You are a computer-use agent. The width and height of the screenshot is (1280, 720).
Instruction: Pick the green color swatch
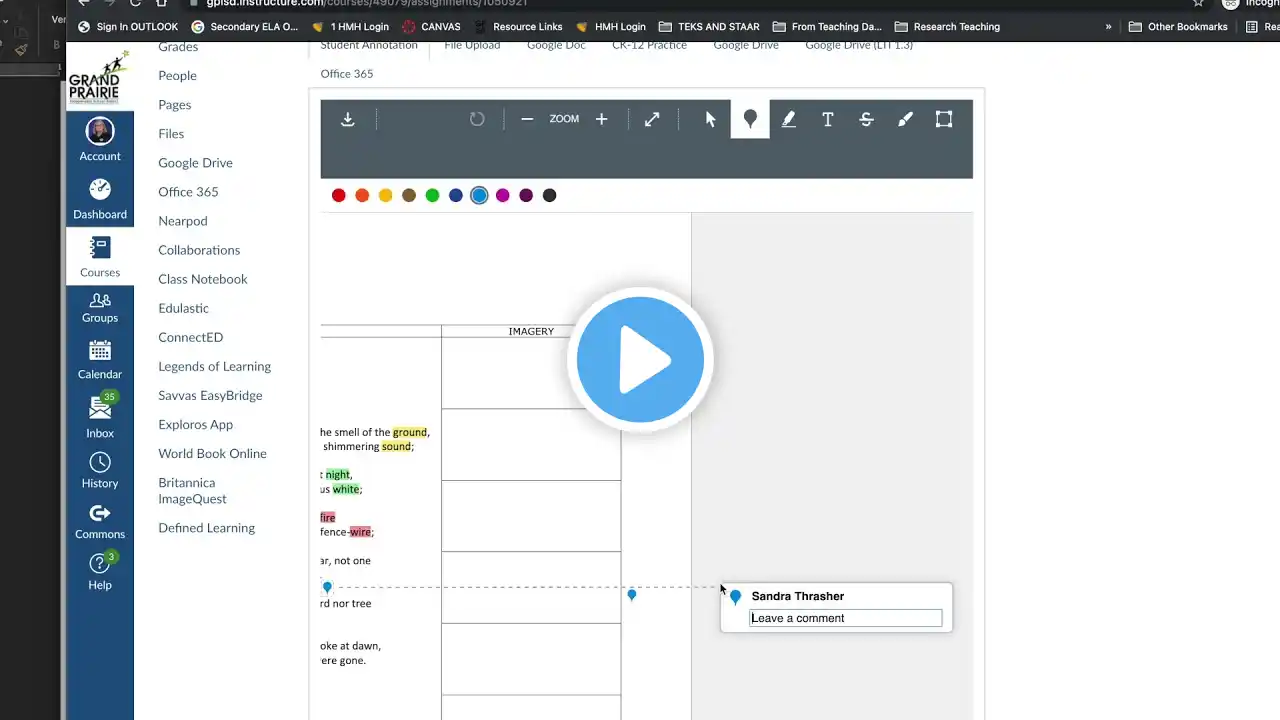(432, 195)
